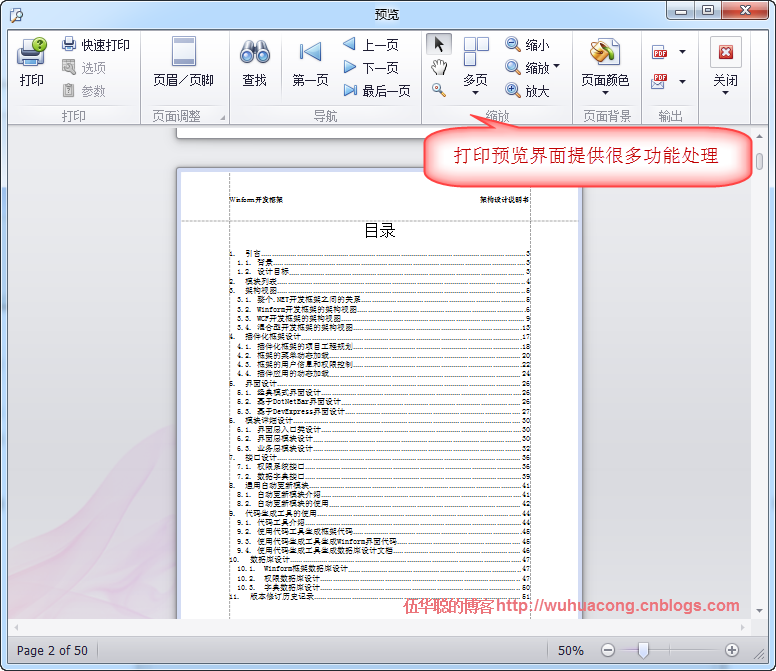776x671 pixels.
Task: Click 缩小 zoom out
Action: (528, 45)
